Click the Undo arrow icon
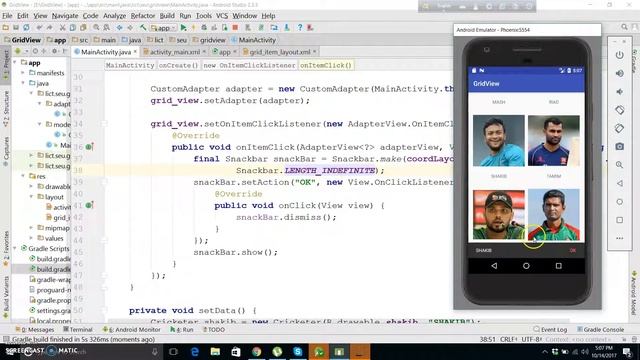 point(39,28)
